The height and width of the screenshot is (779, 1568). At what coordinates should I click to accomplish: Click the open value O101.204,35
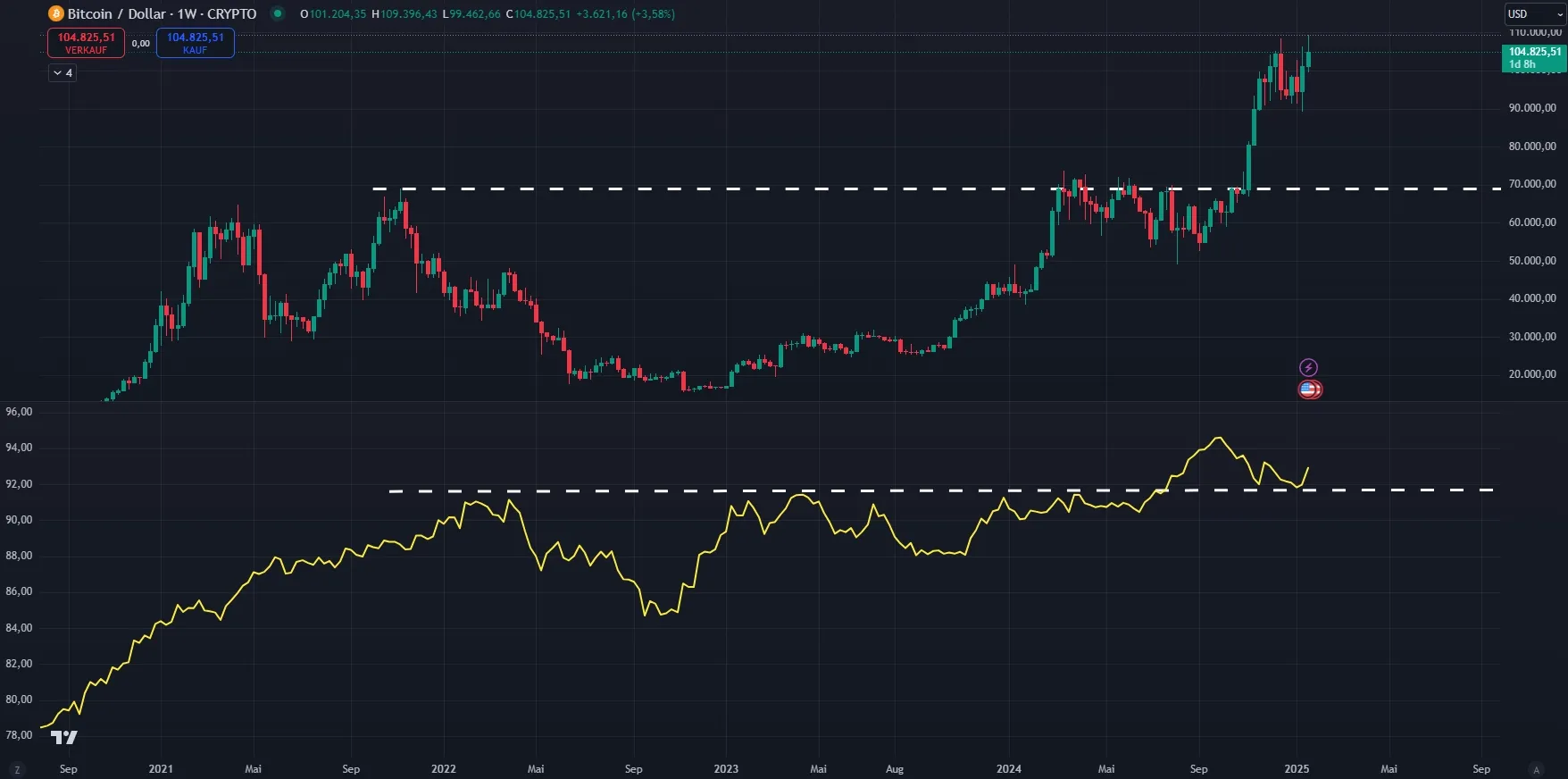point(333,14)
